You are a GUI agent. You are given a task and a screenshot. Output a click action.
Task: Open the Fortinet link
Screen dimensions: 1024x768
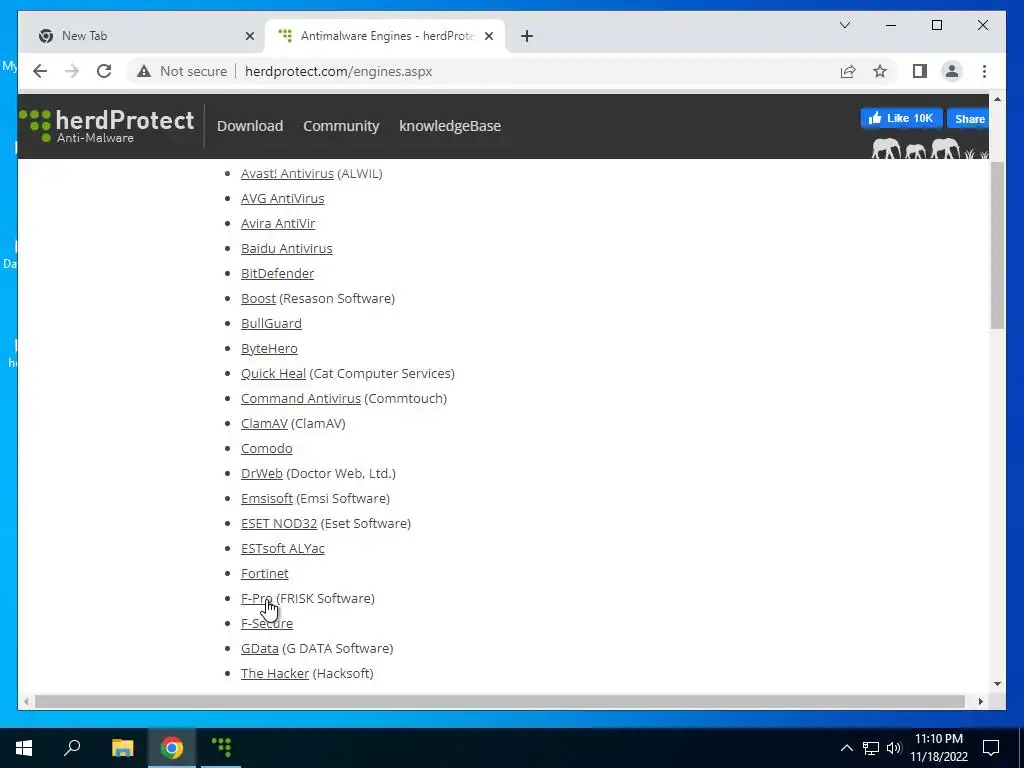[264, 573]
